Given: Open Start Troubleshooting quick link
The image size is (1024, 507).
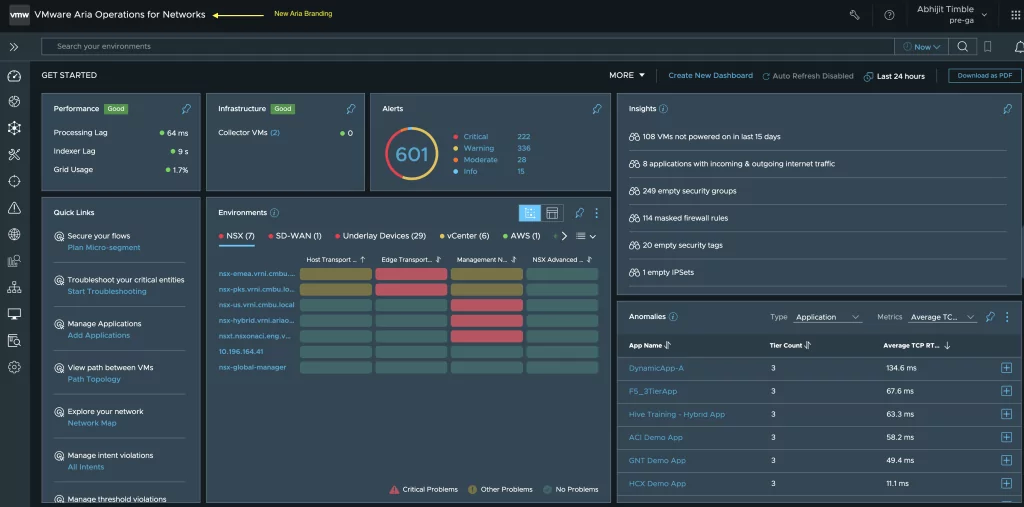Looking at the screenshot, I should point(107,291).
